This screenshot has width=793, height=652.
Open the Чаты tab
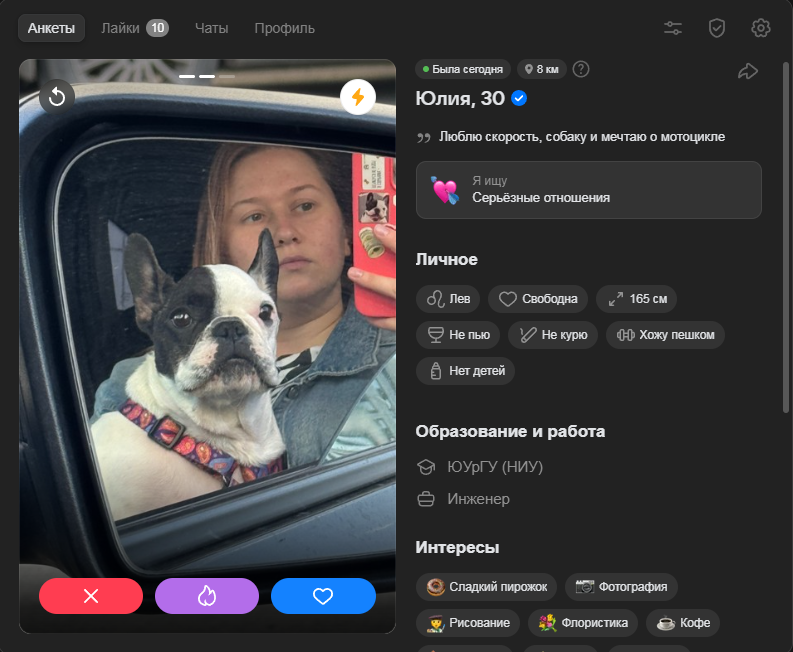click(x=211, y=28)
